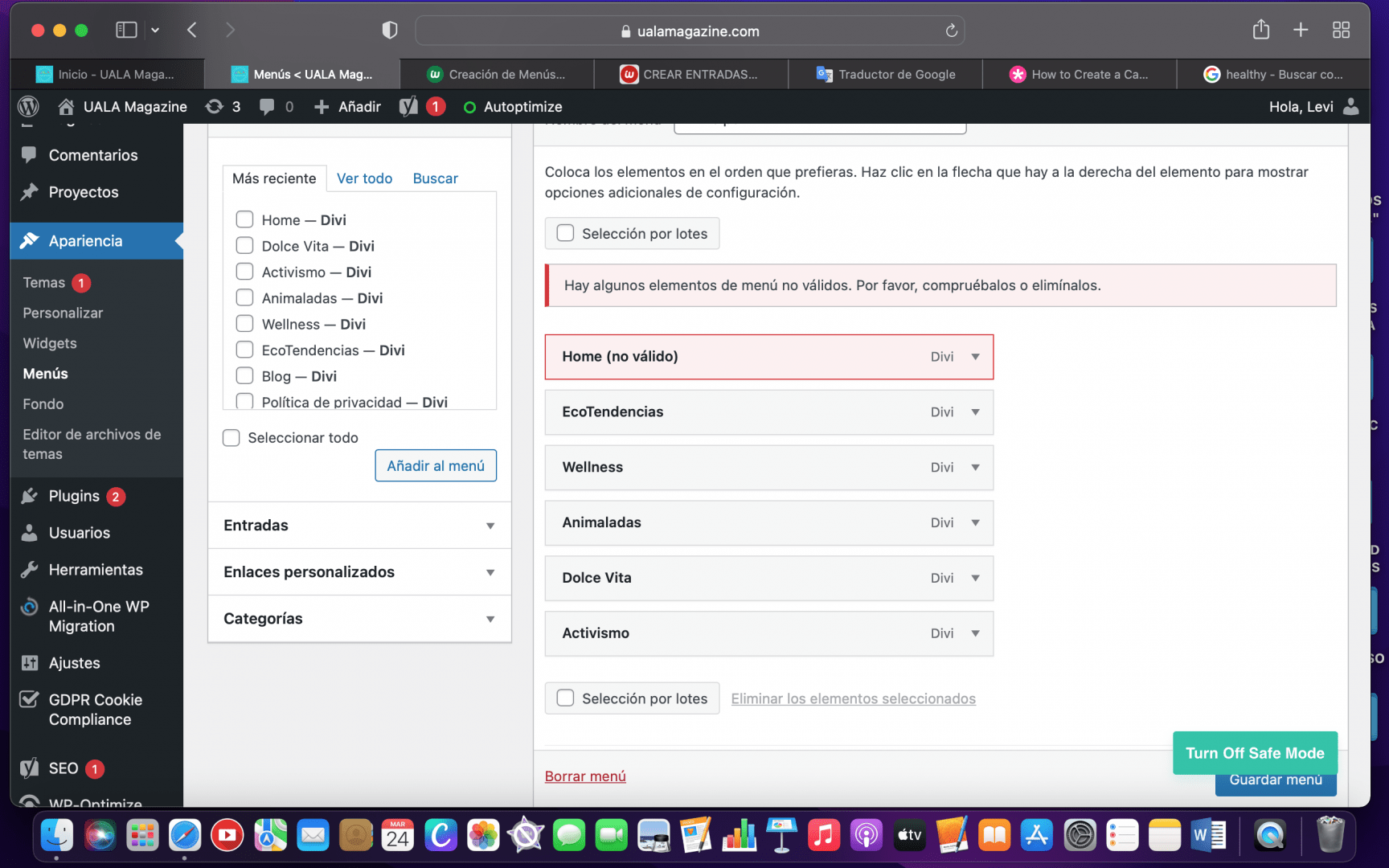Expand the Categorías panel
The height and width of the screenshot is (868, 1389).
coord(359,619)
